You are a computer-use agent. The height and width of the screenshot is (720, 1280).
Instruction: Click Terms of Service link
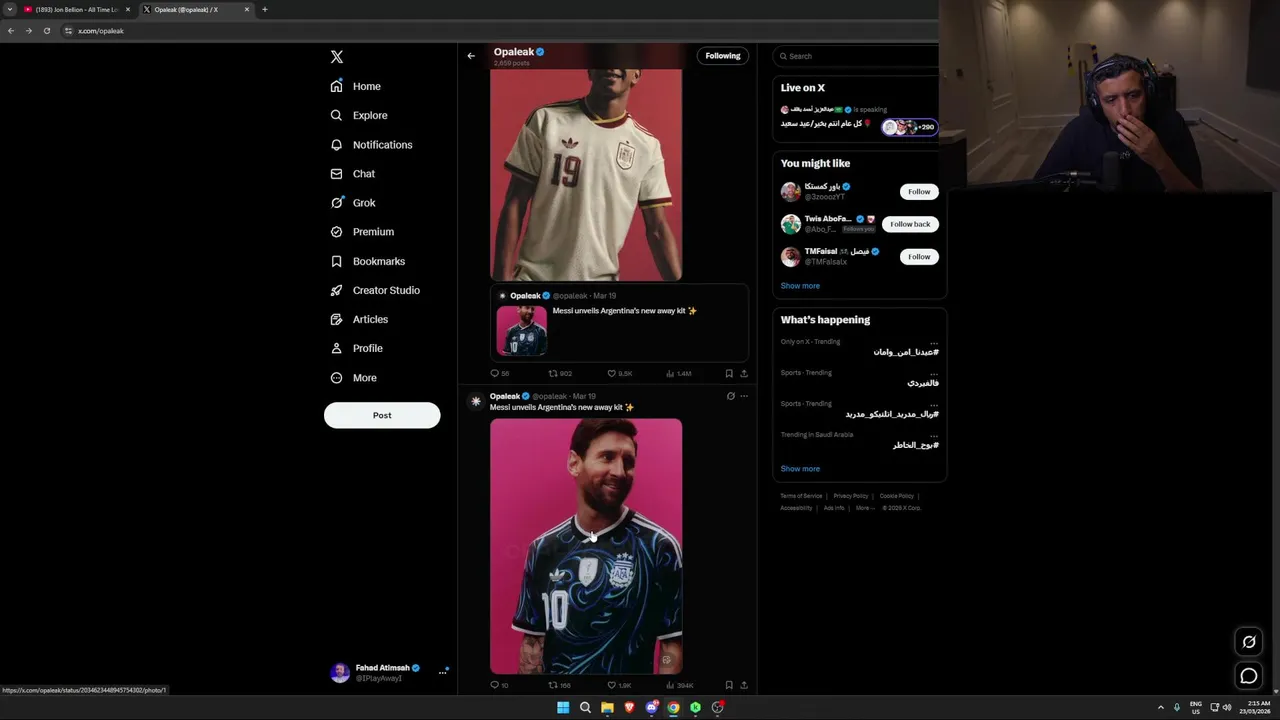pyautogui.click(x=801, y=496)
